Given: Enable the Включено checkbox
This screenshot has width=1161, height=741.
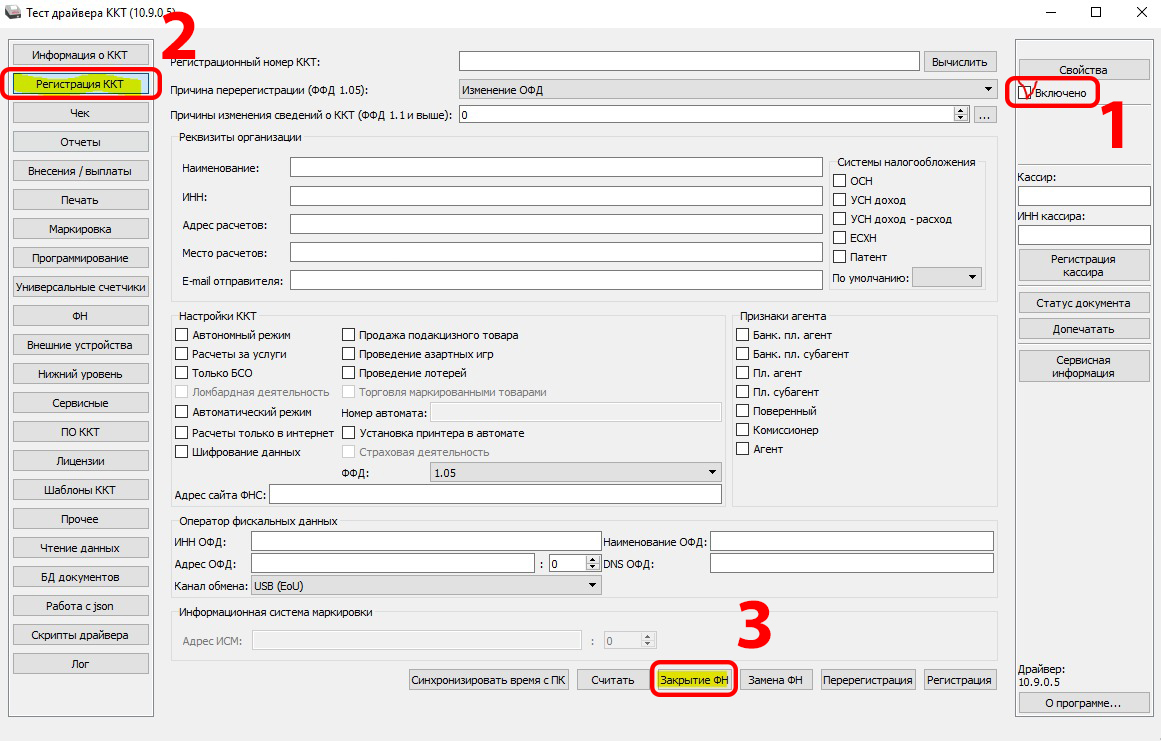Looking at the screenshot, I should [1024, 92].
